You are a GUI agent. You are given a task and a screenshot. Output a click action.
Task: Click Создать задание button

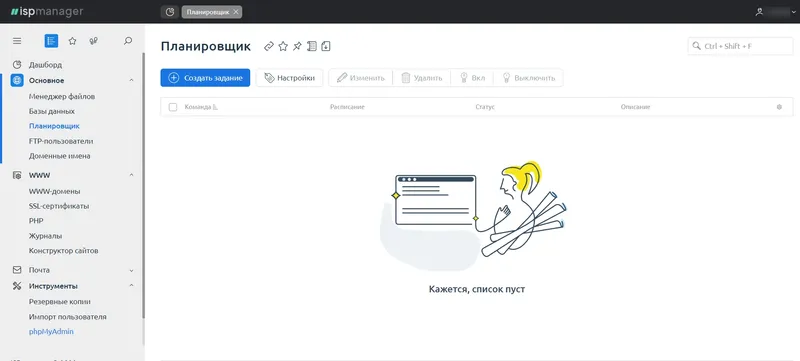(x=205, y=78)
